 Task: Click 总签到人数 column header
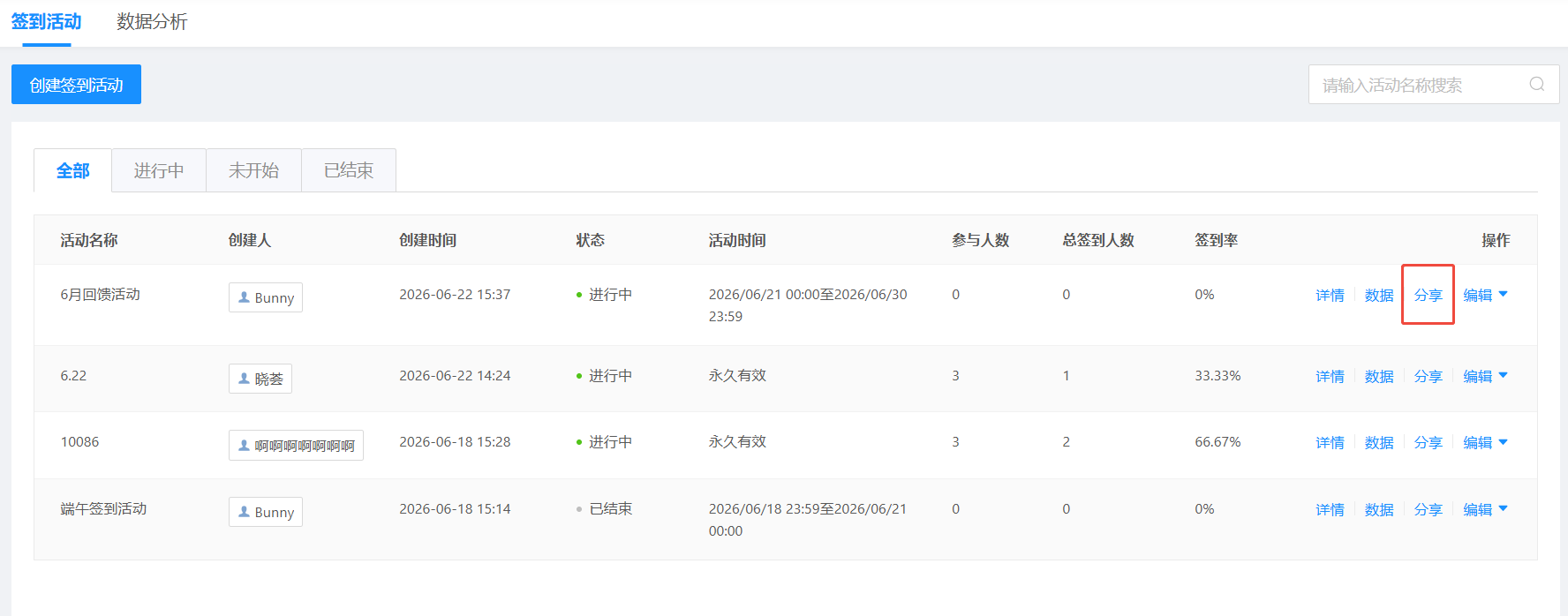pyautogui.click(x=1098, y=240)
